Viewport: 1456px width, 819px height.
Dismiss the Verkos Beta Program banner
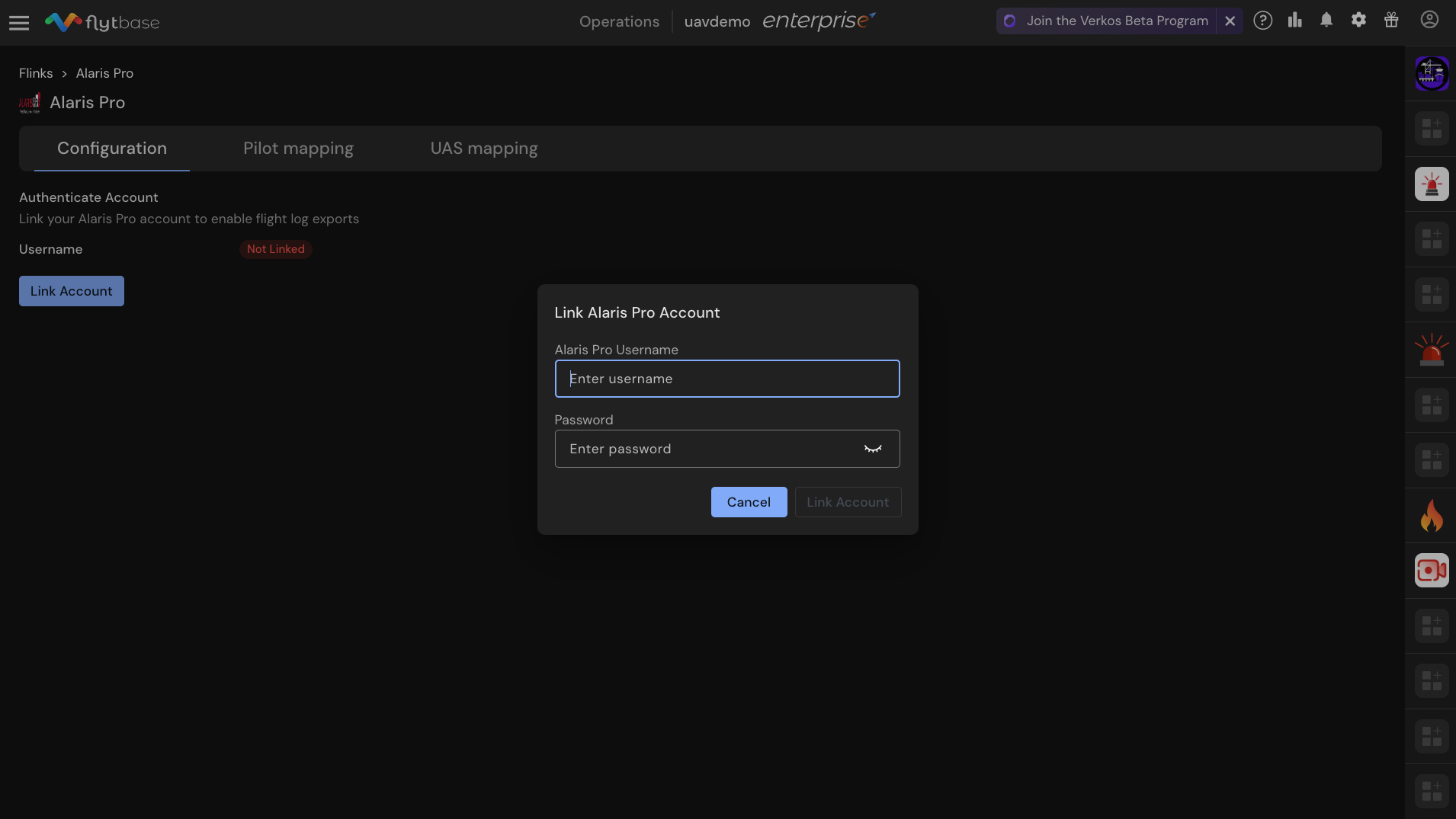1230,21
